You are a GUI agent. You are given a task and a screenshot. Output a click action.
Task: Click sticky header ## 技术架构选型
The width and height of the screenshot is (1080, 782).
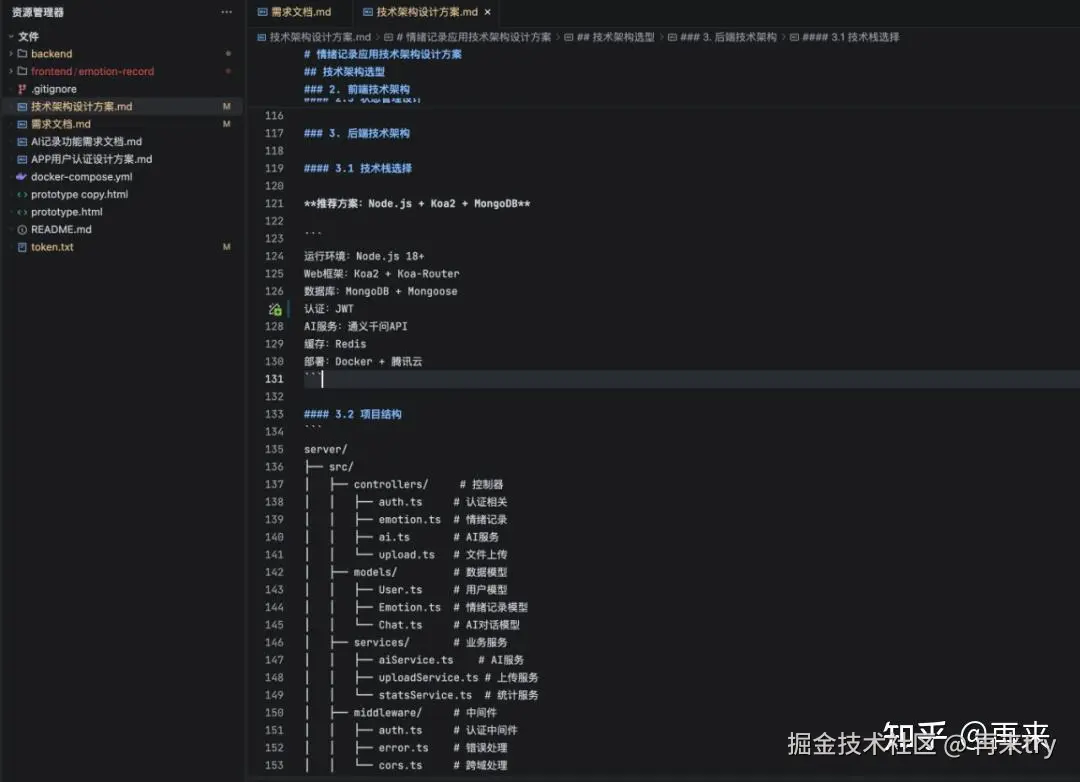click(x=344, y=72)
